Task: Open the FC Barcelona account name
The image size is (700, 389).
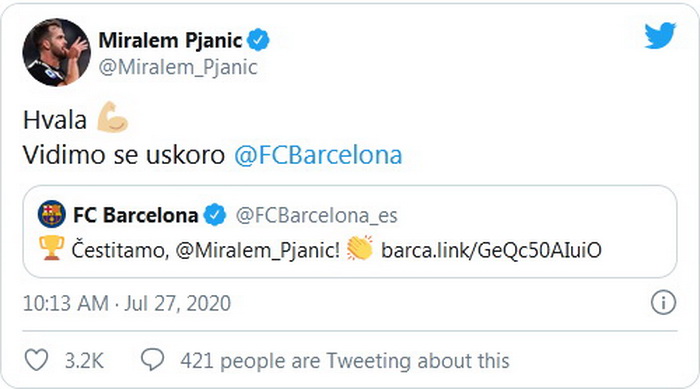Action: tap(136, 215)
